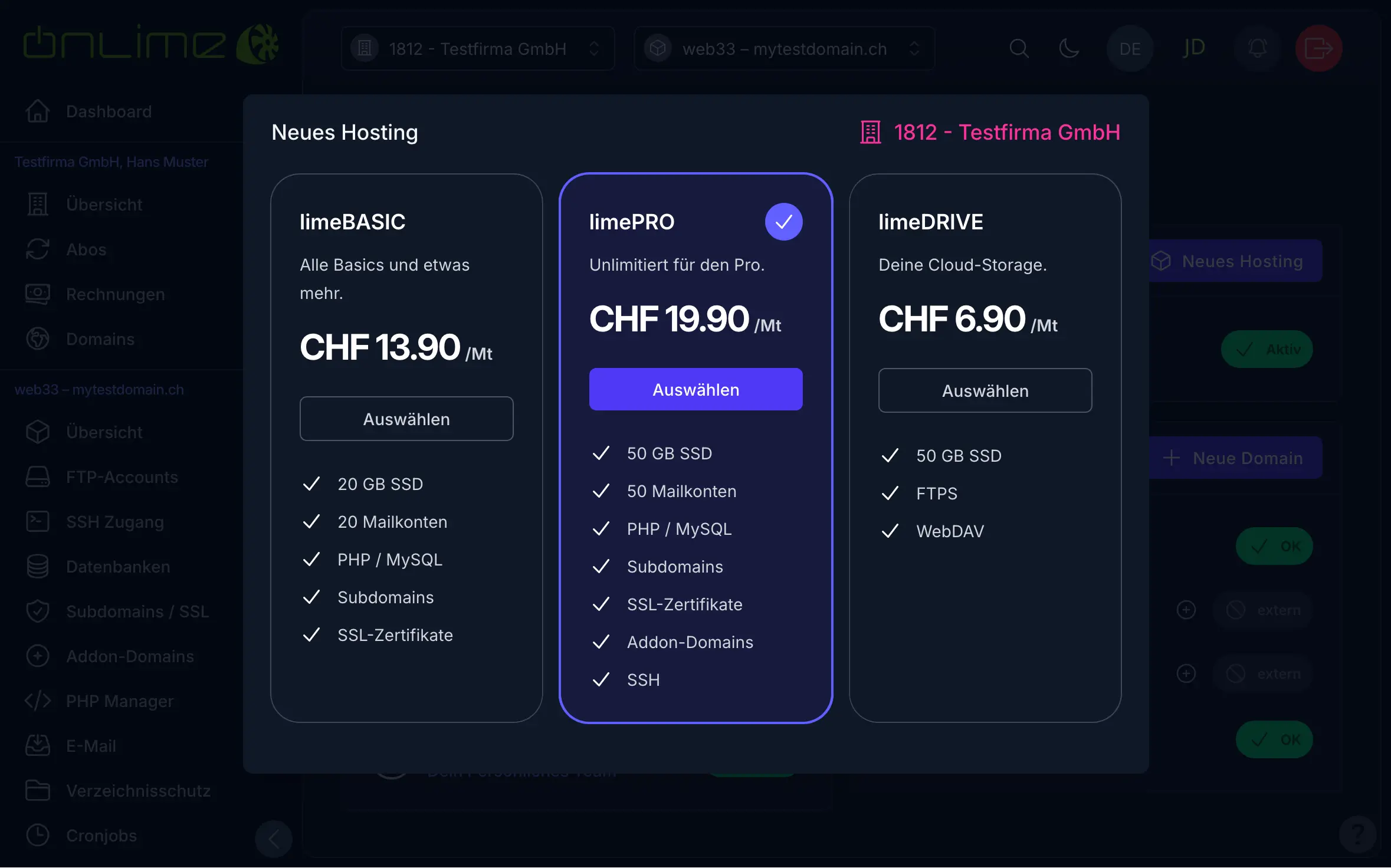1391x868 pixels.
Task: Click the red logout icon
Action: 1318,48
